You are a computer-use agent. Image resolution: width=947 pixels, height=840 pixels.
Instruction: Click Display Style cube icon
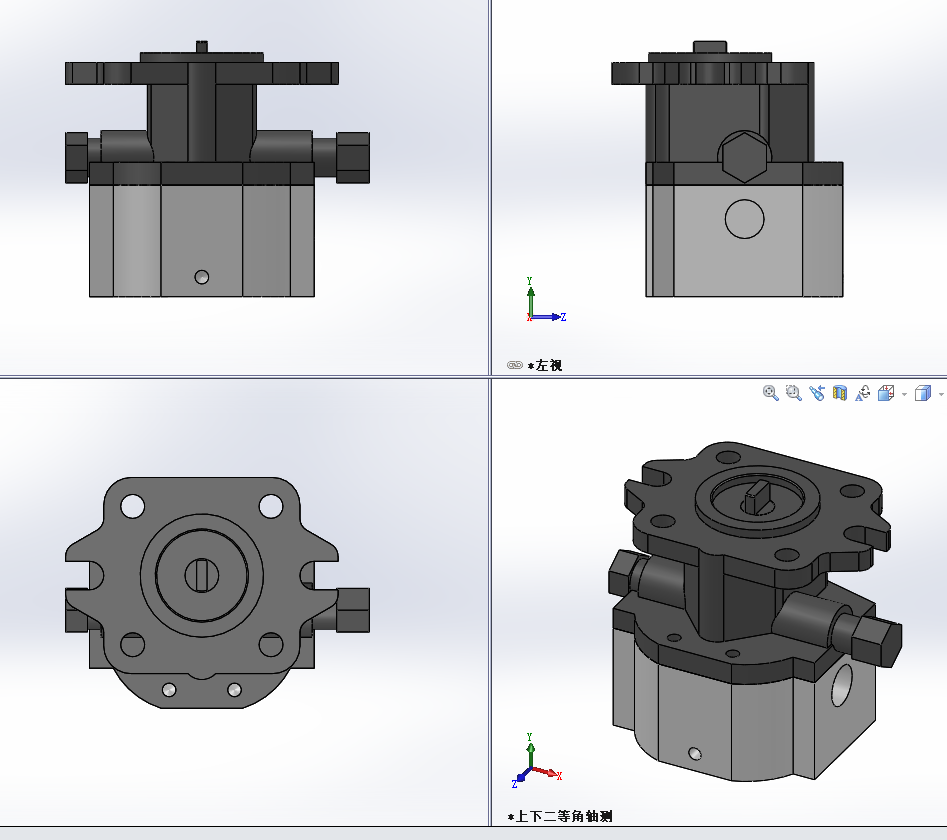(x=923, y=393)
